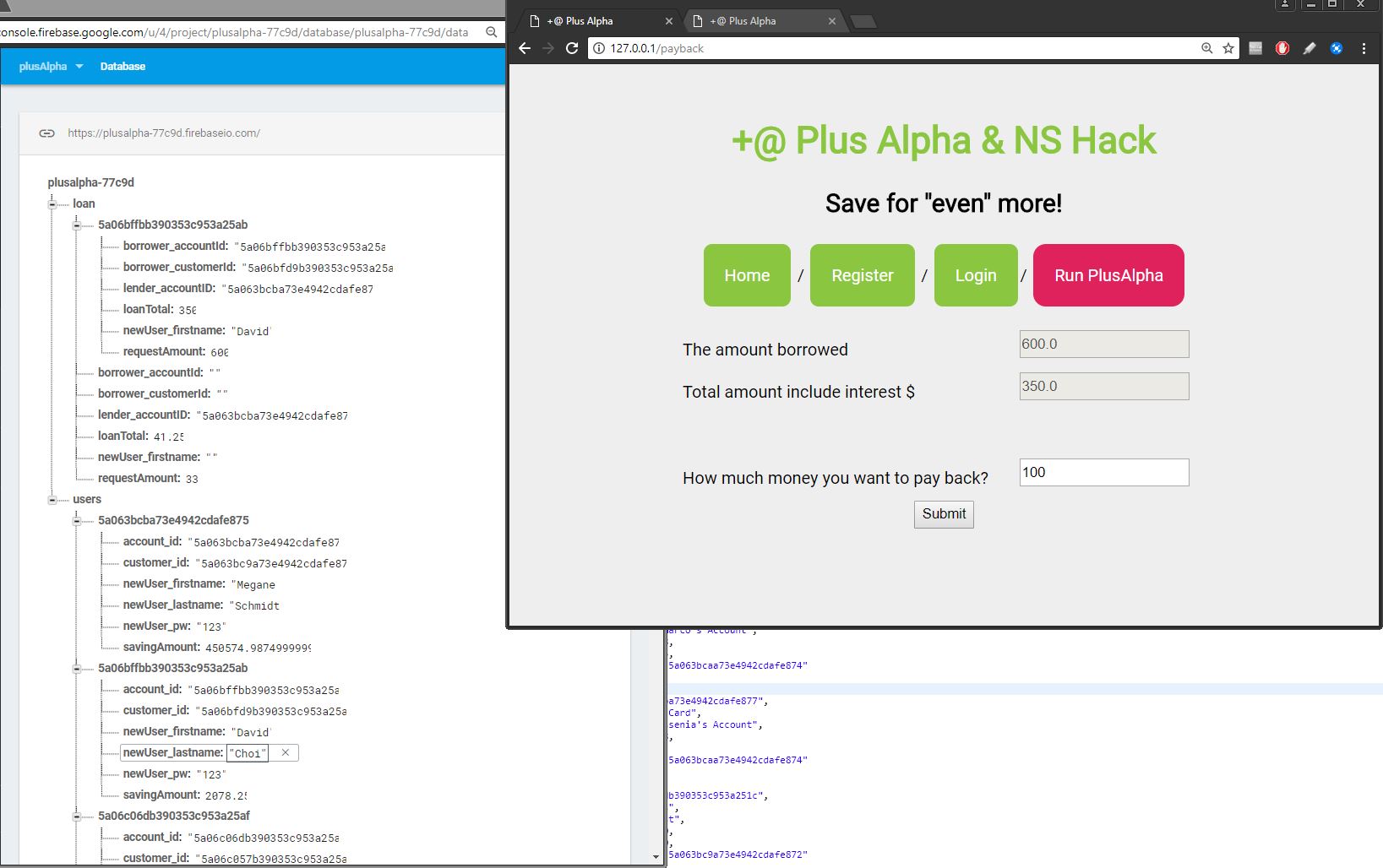Open the plusAlpha project dropdown
Viewport: 1383px width, 868px height.
click(51, 66)
